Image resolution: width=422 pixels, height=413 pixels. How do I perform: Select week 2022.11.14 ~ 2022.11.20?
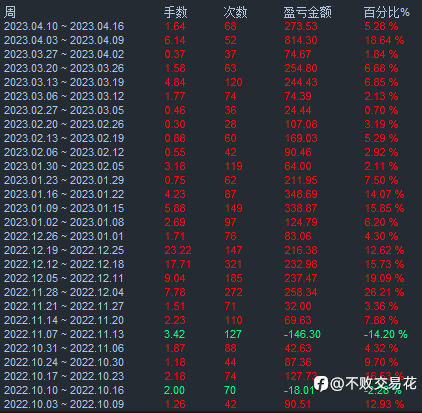64,320
